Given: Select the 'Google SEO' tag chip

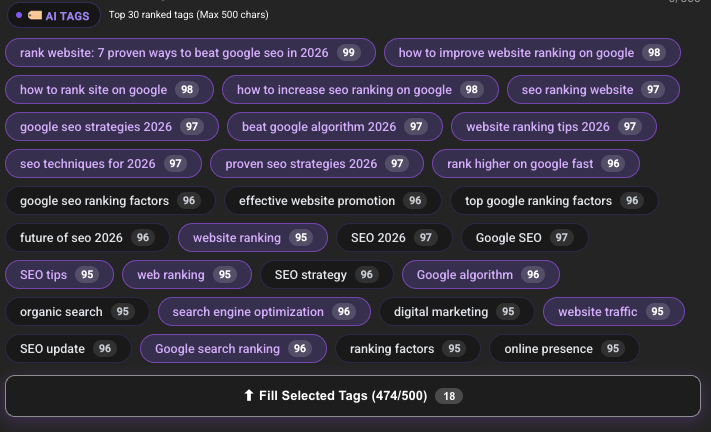Looking at the screenshot, I should 525,238.
